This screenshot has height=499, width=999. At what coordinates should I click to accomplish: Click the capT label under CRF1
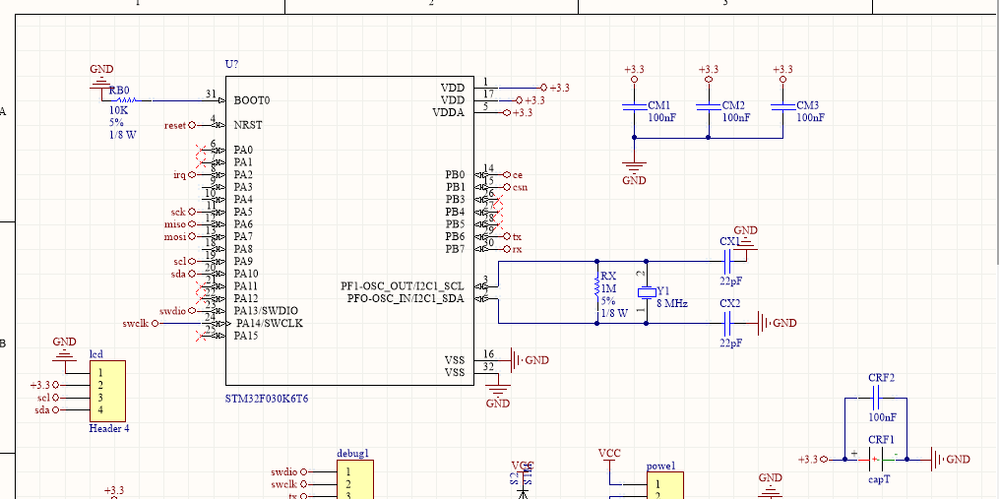877,479
